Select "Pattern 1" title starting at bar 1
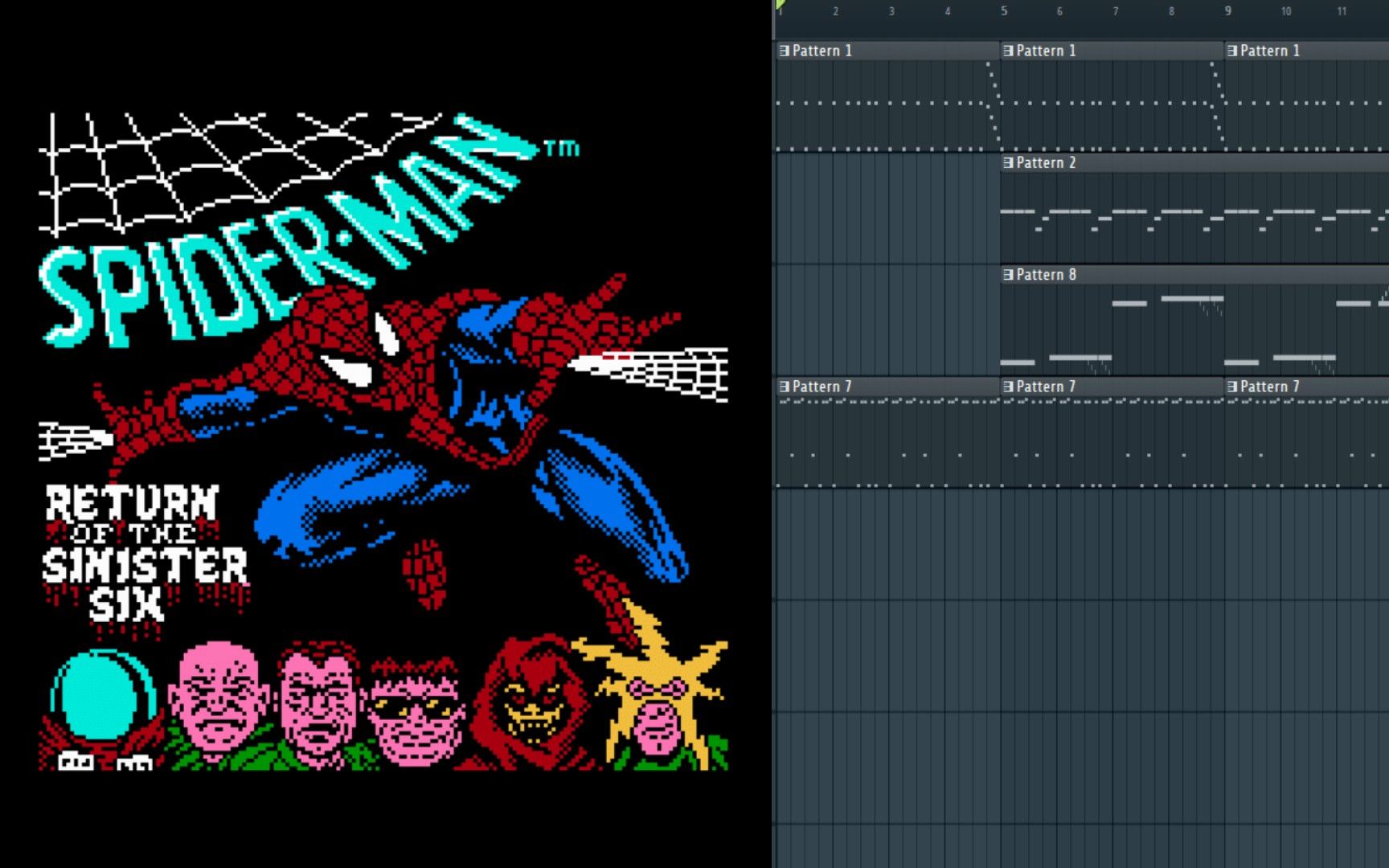Image resolution: width=1389 pixels, height=868 pixels. 822,51
